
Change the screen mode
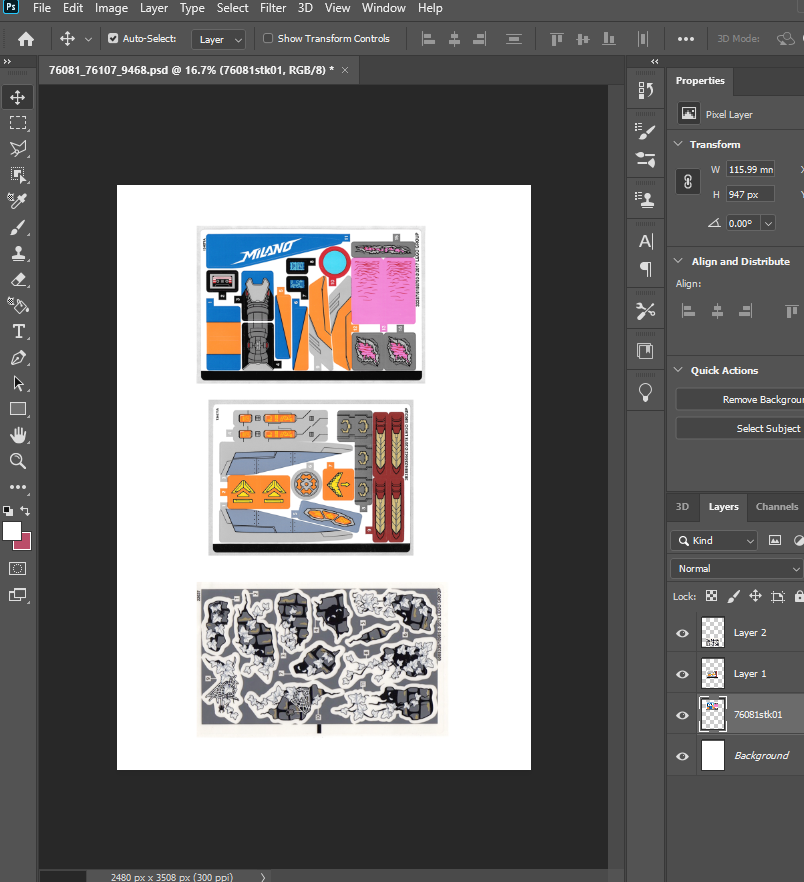click(17, 595)
